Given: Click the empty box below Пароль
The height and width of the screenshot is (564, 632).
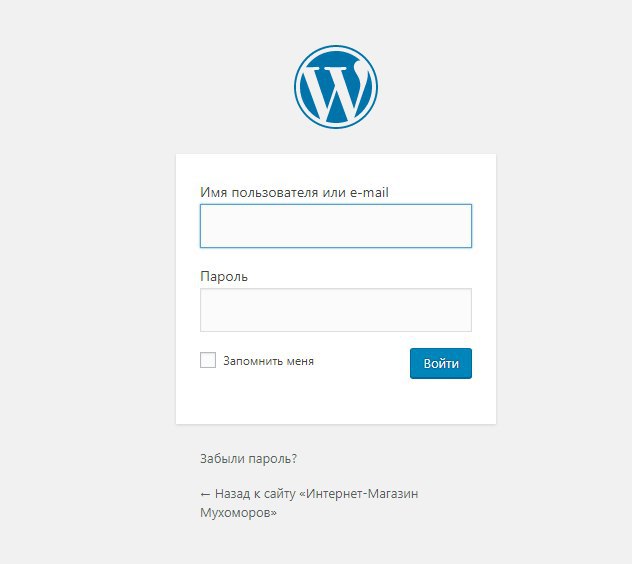Looking at the screenshot, I should tap(336, 310).
